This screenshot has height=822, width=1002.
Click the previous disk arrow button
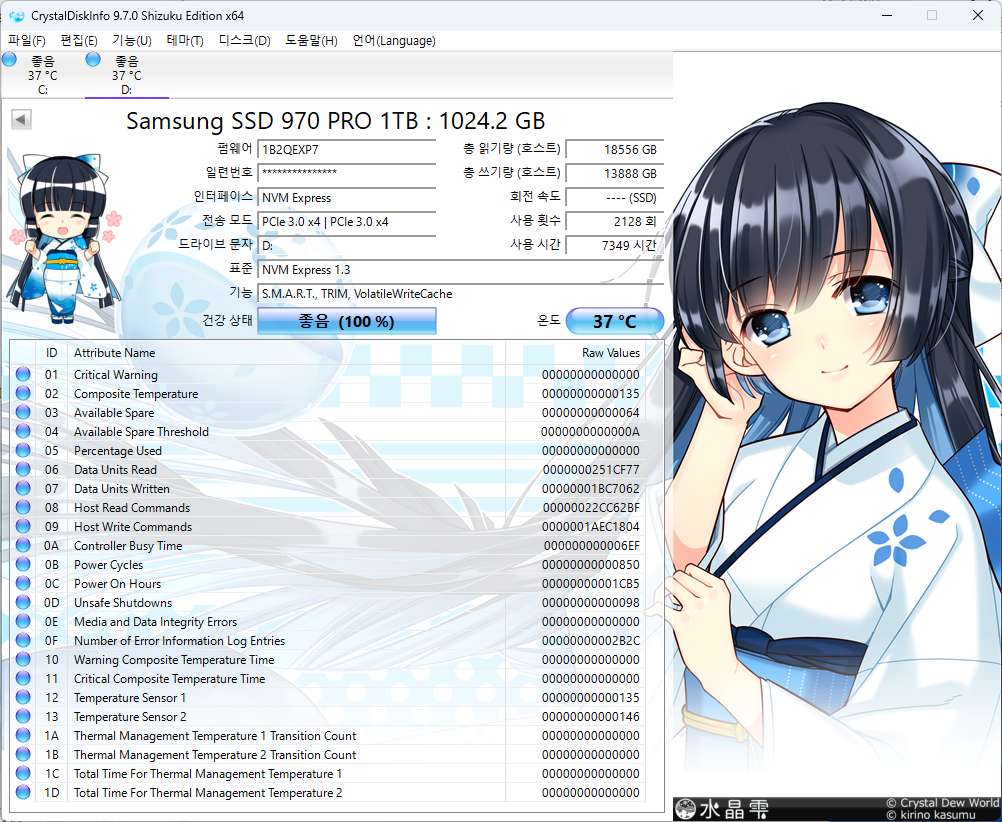coord(21,119)
